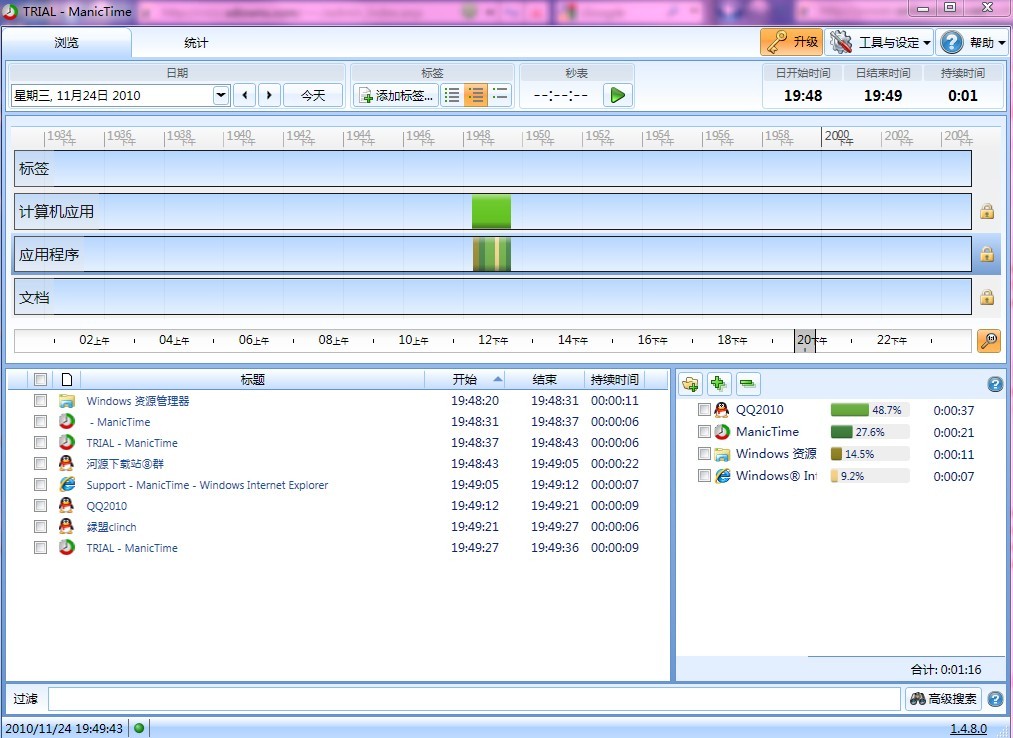
Task: Sort by the 持续时间 column header
Action: (614, 379)
